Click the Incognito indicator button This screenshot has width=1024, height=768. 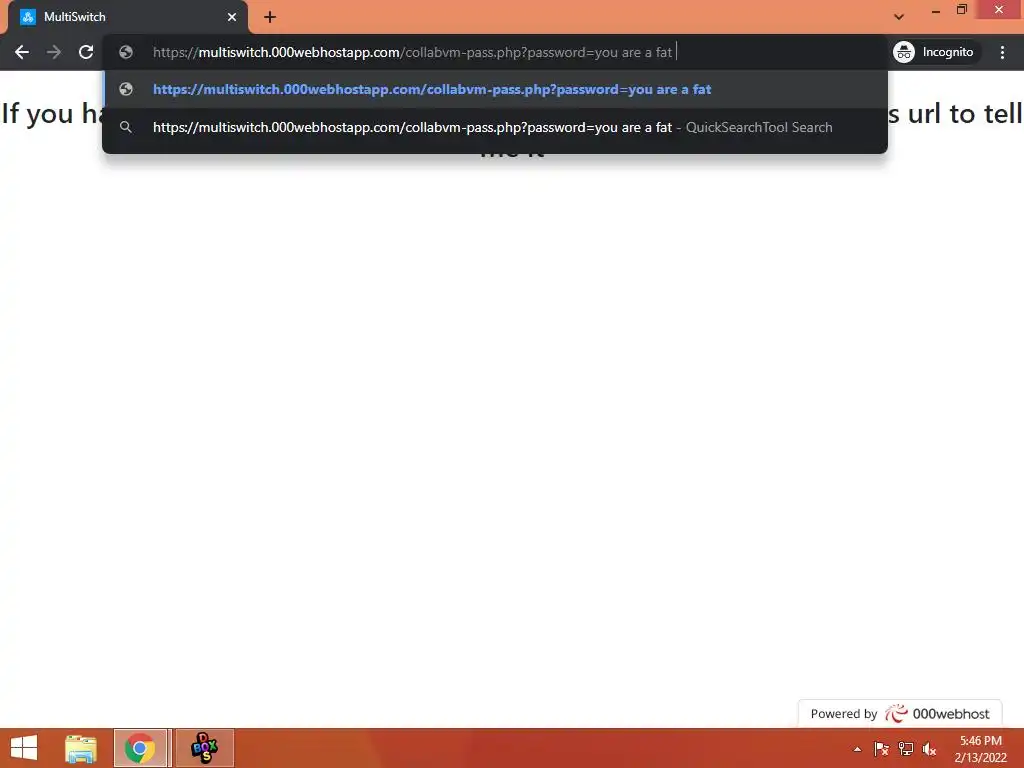coord(935,52)
